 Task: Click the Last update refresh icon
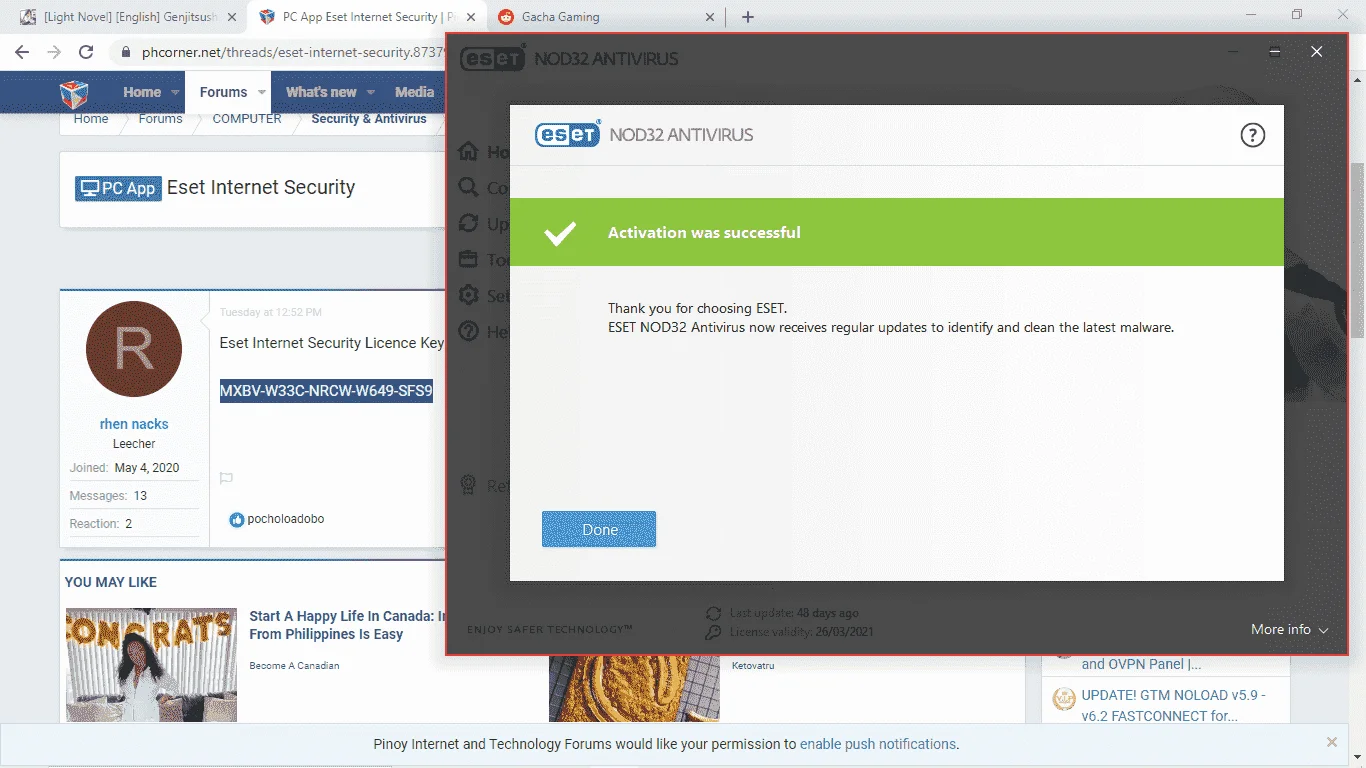pos(713,613)
